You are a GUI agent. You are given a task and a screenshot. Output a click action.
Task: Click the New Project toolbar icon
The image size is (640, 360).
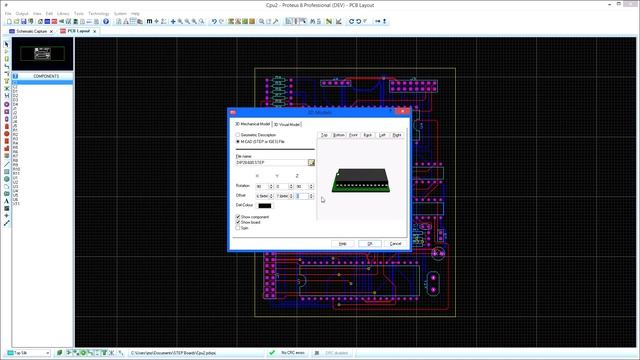9,21
